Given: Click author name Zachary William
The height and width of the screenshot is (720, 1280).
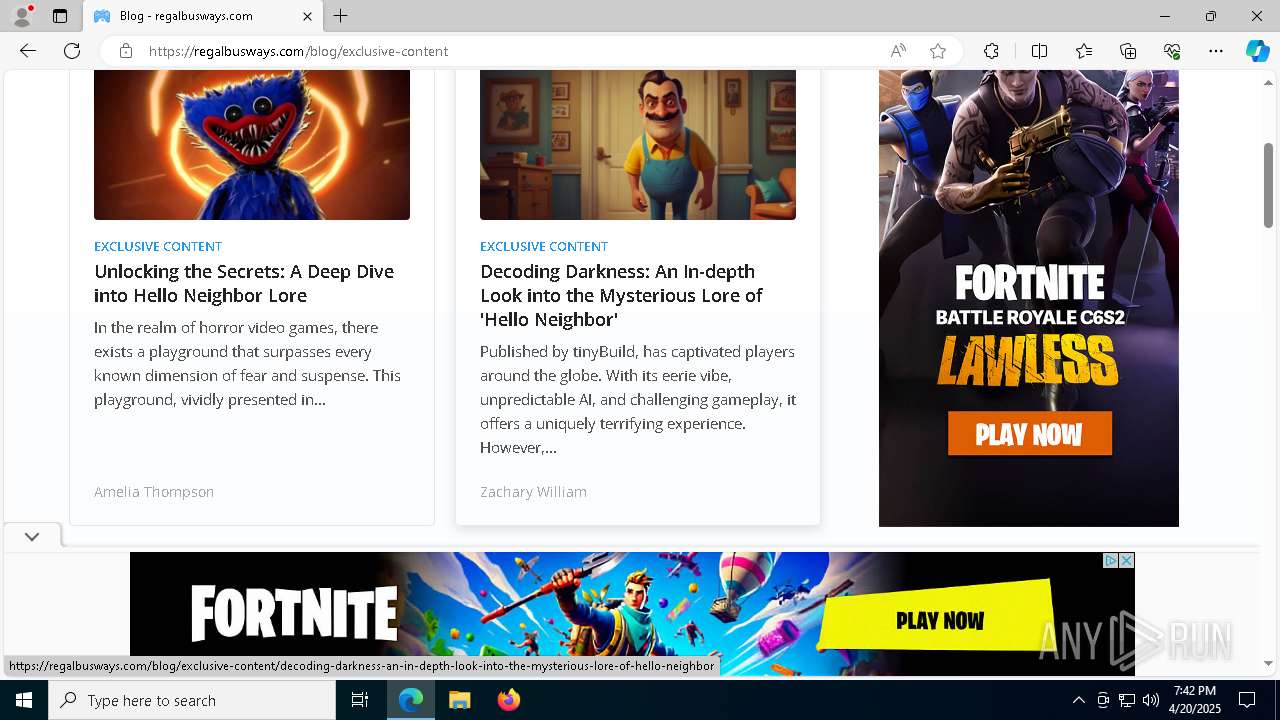Looking at the screenshot, I should pyautogui.click(x=533, y=492).
